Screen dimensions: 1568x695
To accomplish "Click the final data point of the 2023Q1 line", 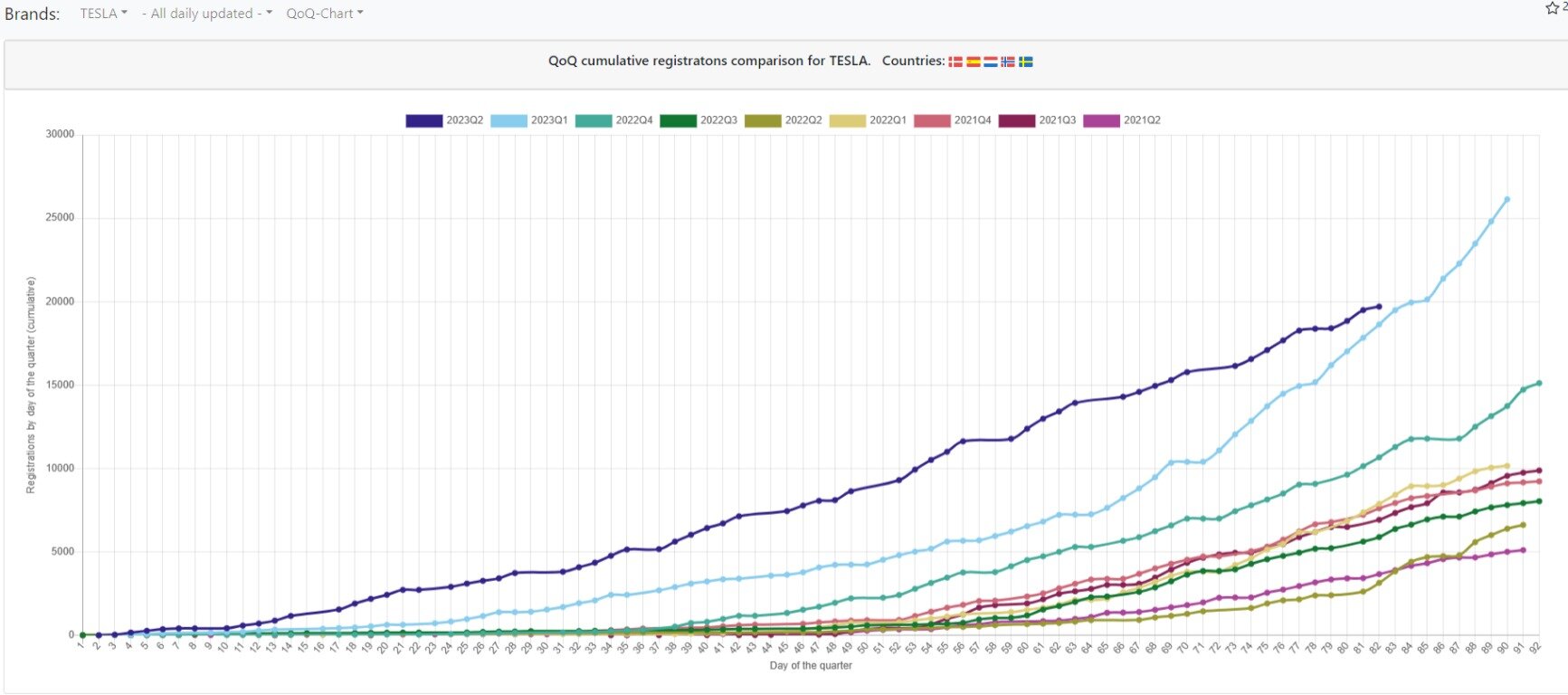I will click(x=1506, y=199).
